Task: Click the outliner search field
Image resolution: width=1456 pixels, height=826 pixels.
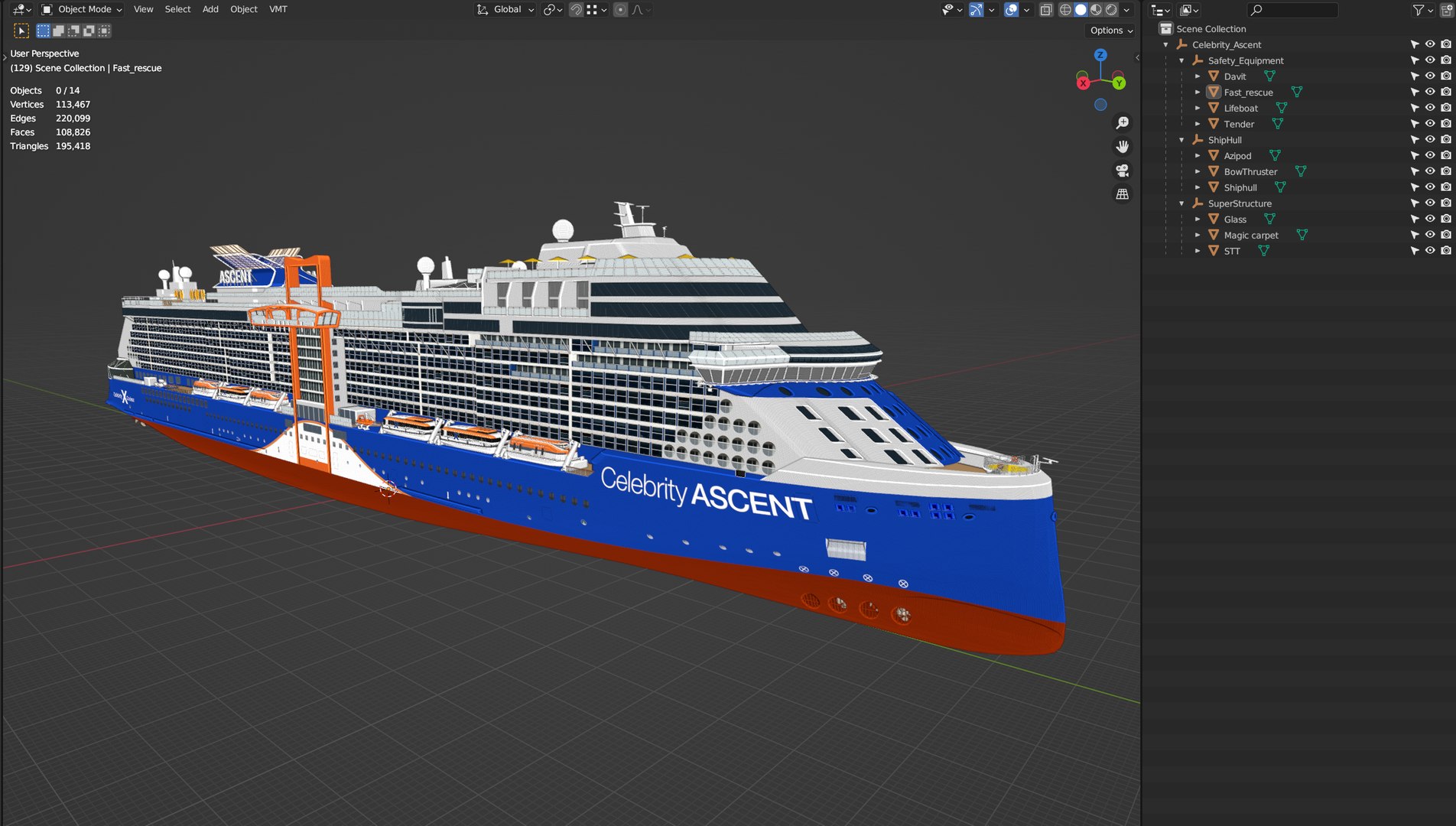Action: [x=1292, y=9]
